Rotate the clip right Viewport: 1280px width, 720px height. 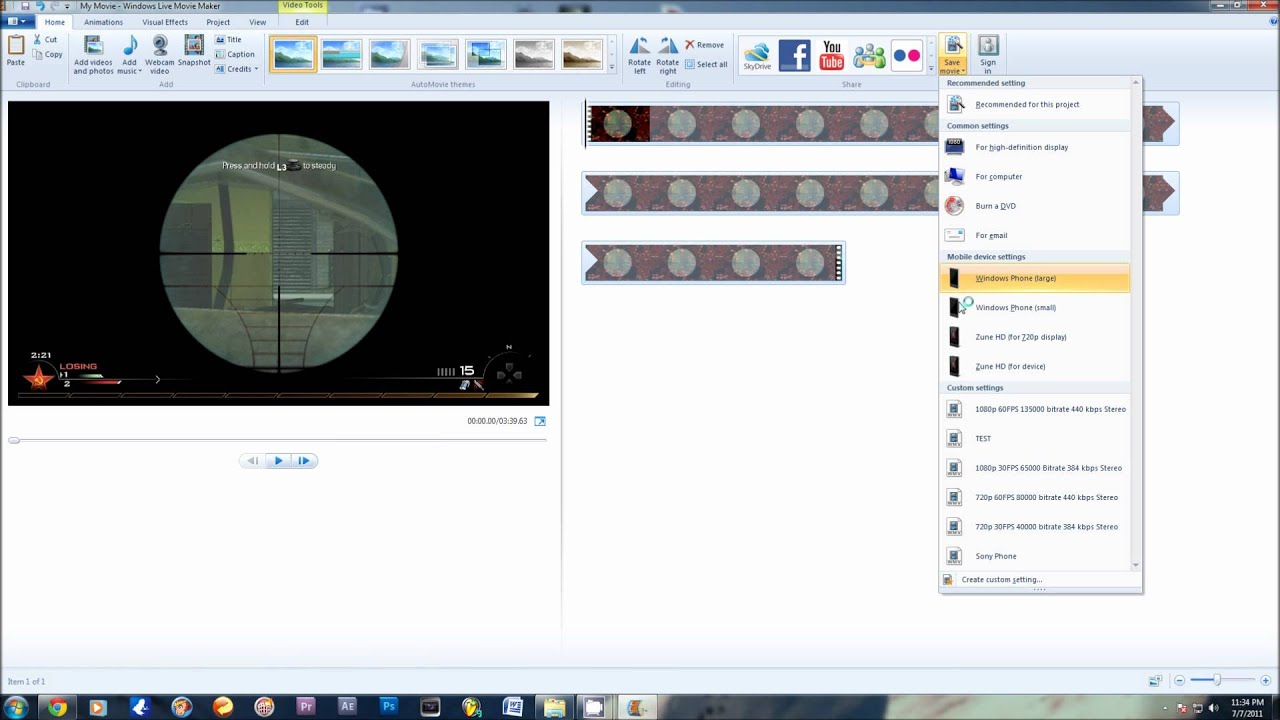(x=668, y=56)
